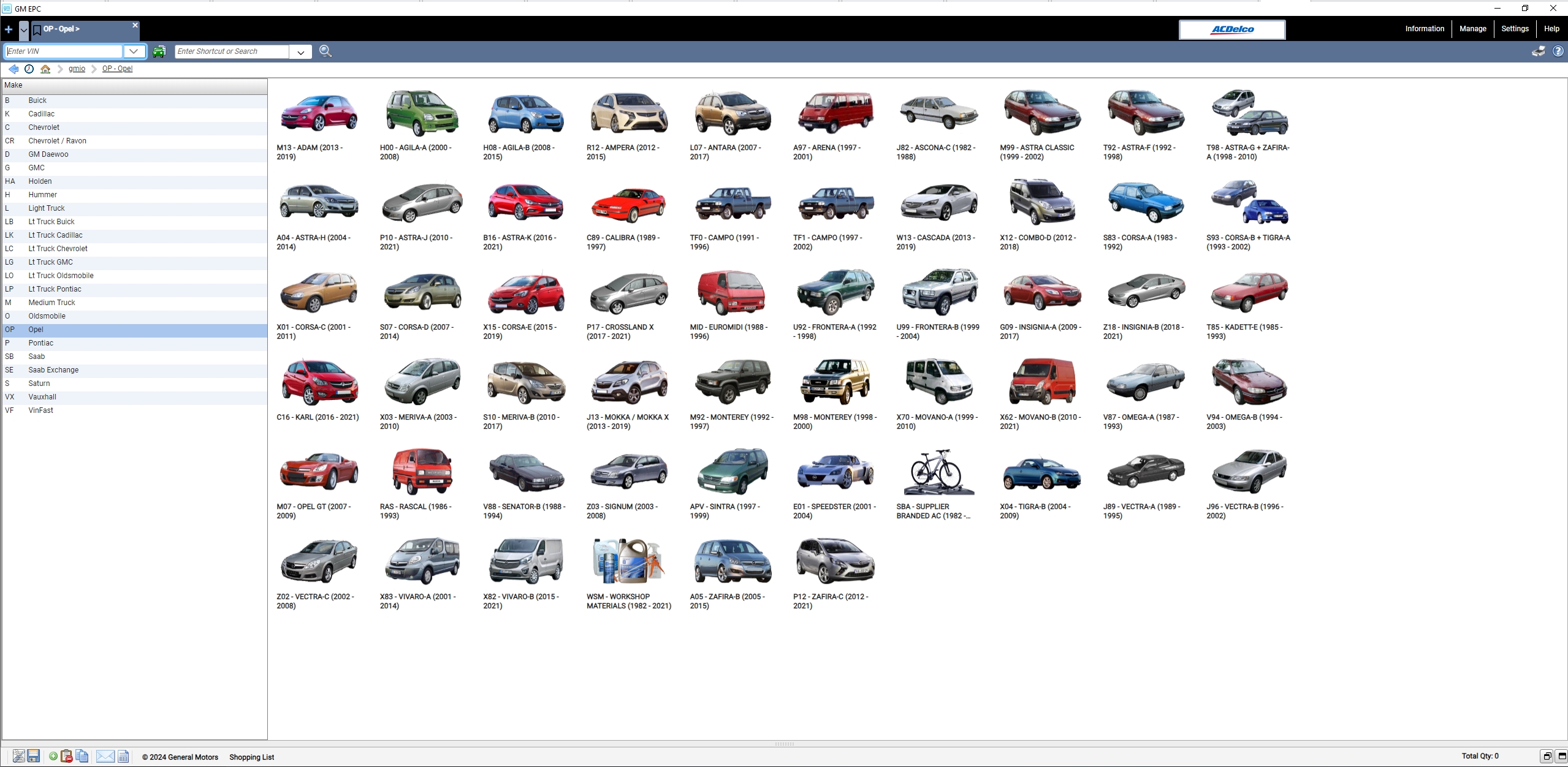Select the VinFast make row
This screenshot has width=1568, height=767.
pos(135,410)
